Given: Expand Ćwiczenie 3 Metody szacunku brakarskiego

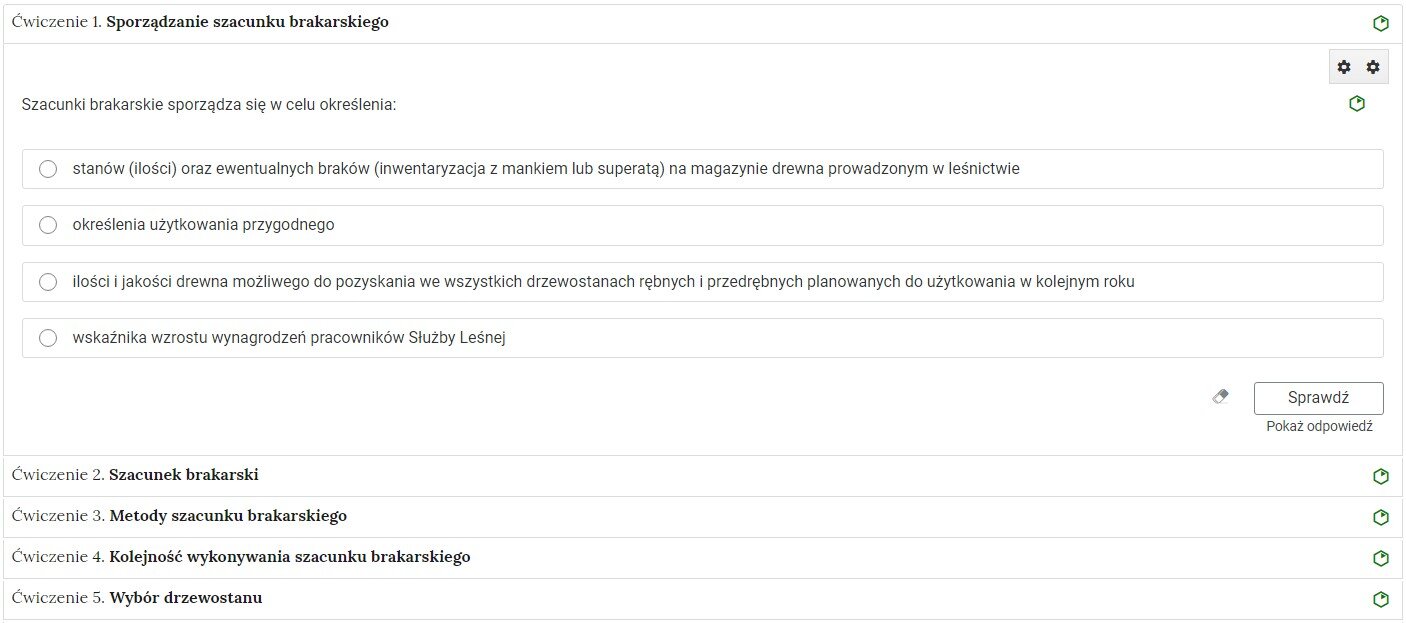Looking at the screenshot, I should click(703, 517).
